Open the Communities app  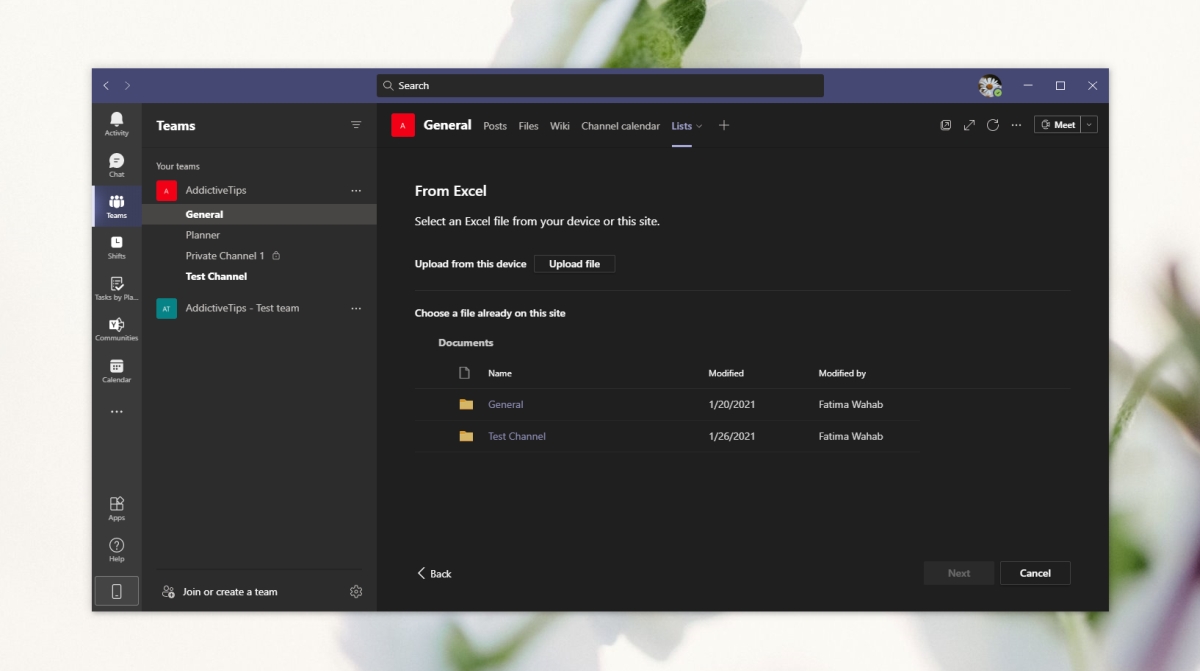117,329
